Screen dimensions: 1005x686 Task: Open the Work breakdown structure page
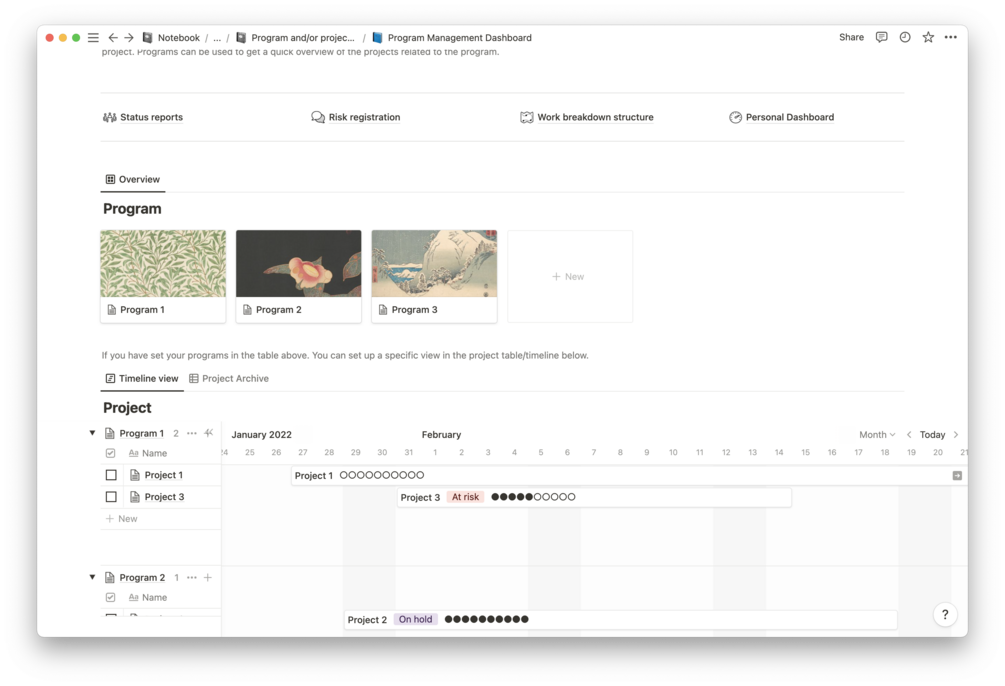595,117
